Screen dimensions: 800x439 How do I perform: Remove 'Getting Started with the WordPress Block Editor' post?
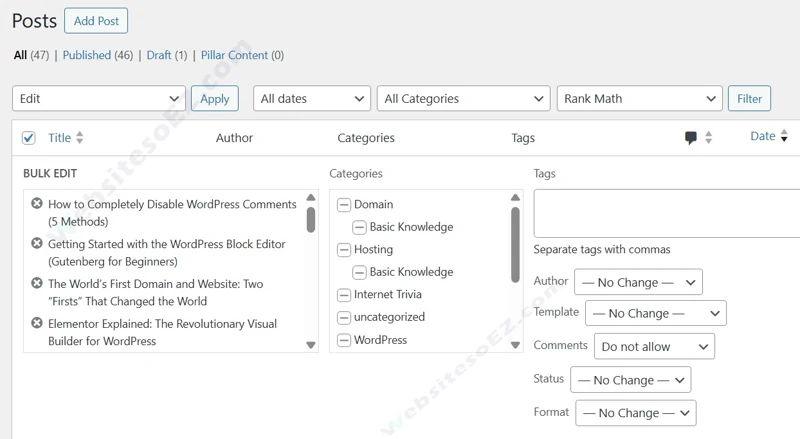(x=37, y=244)
